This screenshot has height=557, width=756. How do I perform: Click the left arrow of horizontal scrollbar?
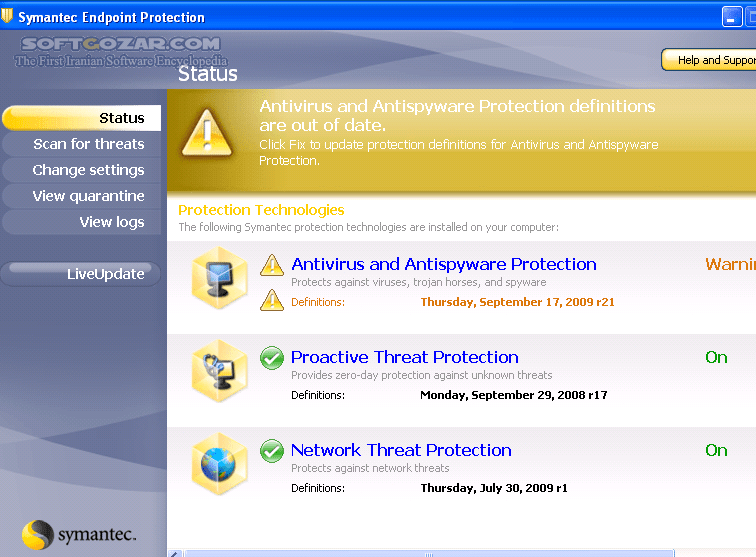[175, 553]
